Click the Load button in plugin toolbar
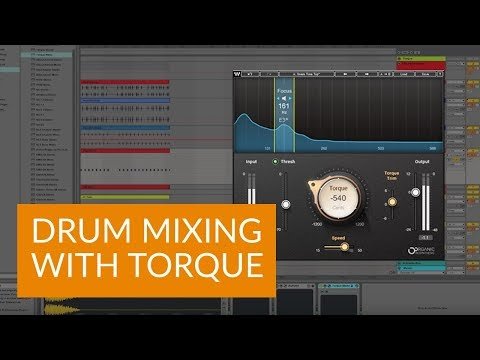 coord(404,74)
